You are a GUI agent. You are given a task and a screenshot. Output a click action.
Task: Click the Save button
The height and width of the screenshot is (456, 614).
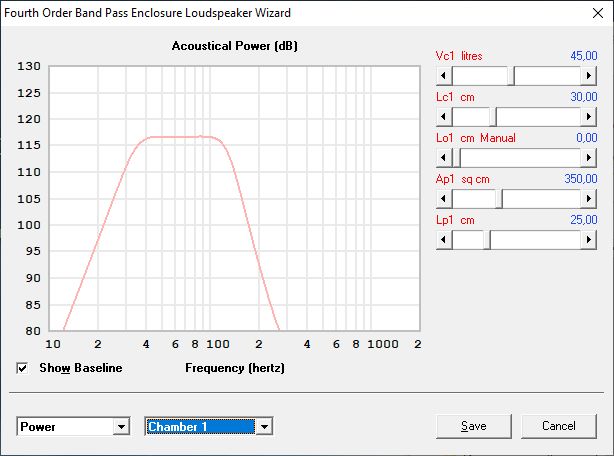pyautogui.click(x=473, y=426)
